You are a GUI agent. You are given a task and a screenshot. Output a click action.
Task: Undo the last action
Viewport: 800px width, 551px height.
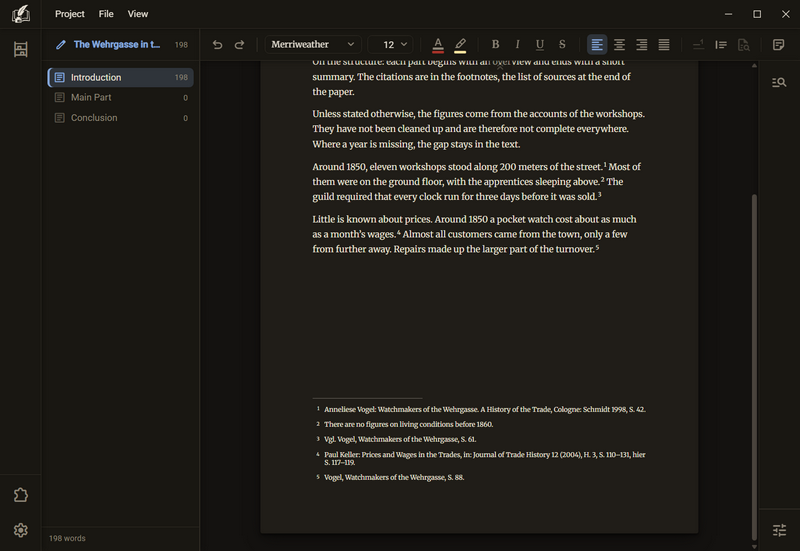(x=217, y=44)
